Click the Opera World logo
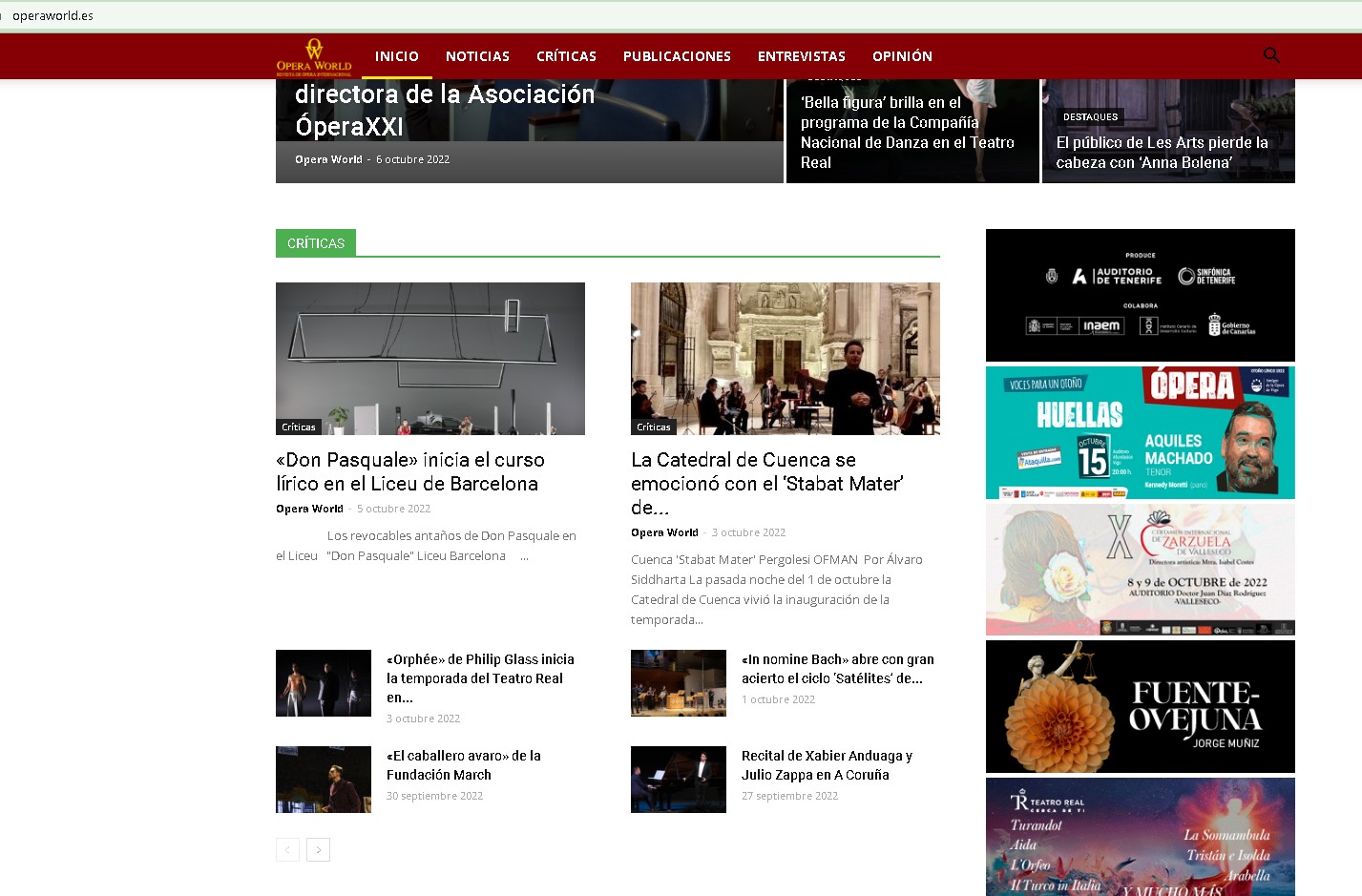Viewport: 1362px width, 896px height. pyautogui.click(x=314, y=57)
